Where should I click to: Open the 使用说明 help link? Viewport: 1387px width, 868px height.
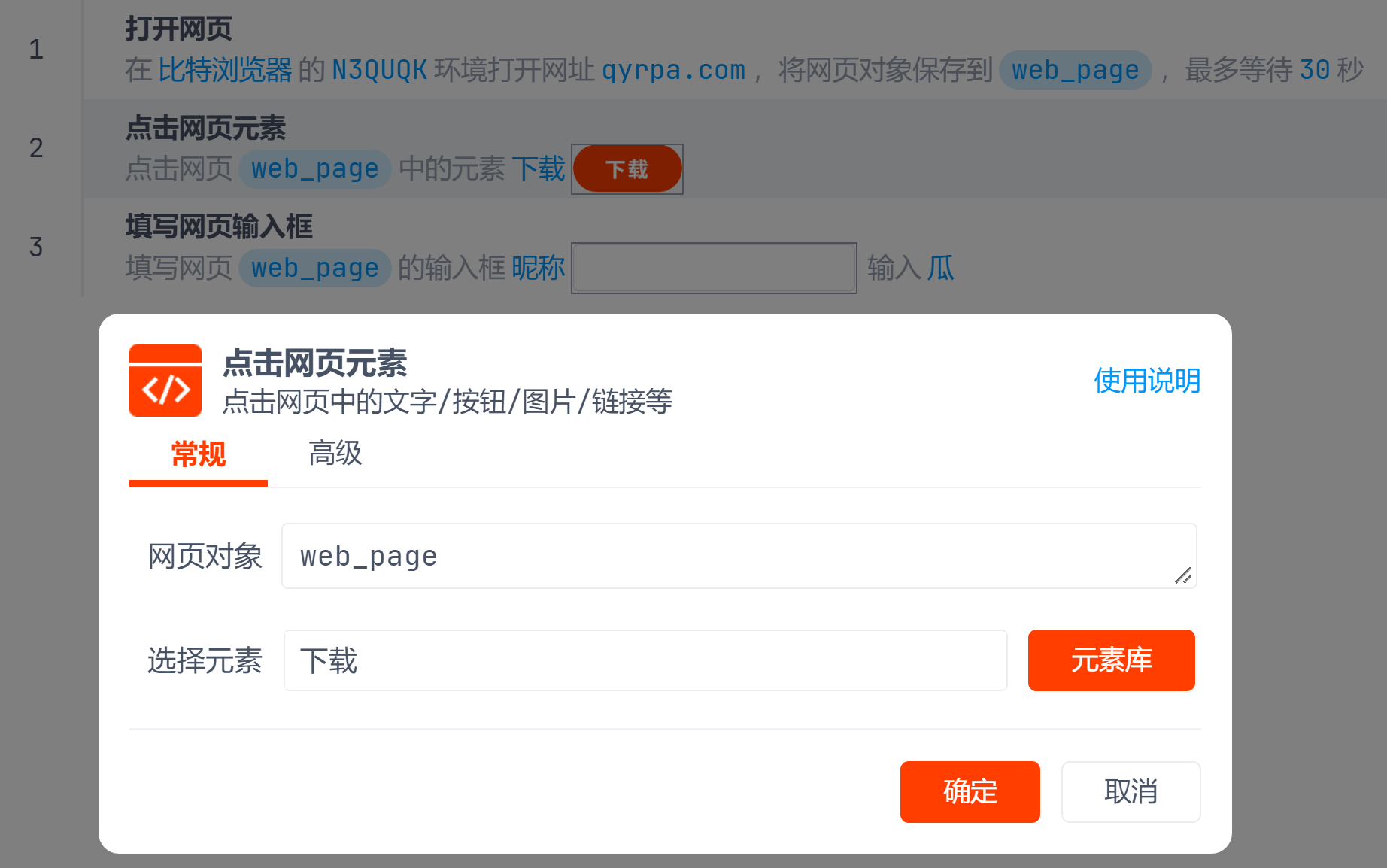pyautogui.click(x=1146, y=381)
